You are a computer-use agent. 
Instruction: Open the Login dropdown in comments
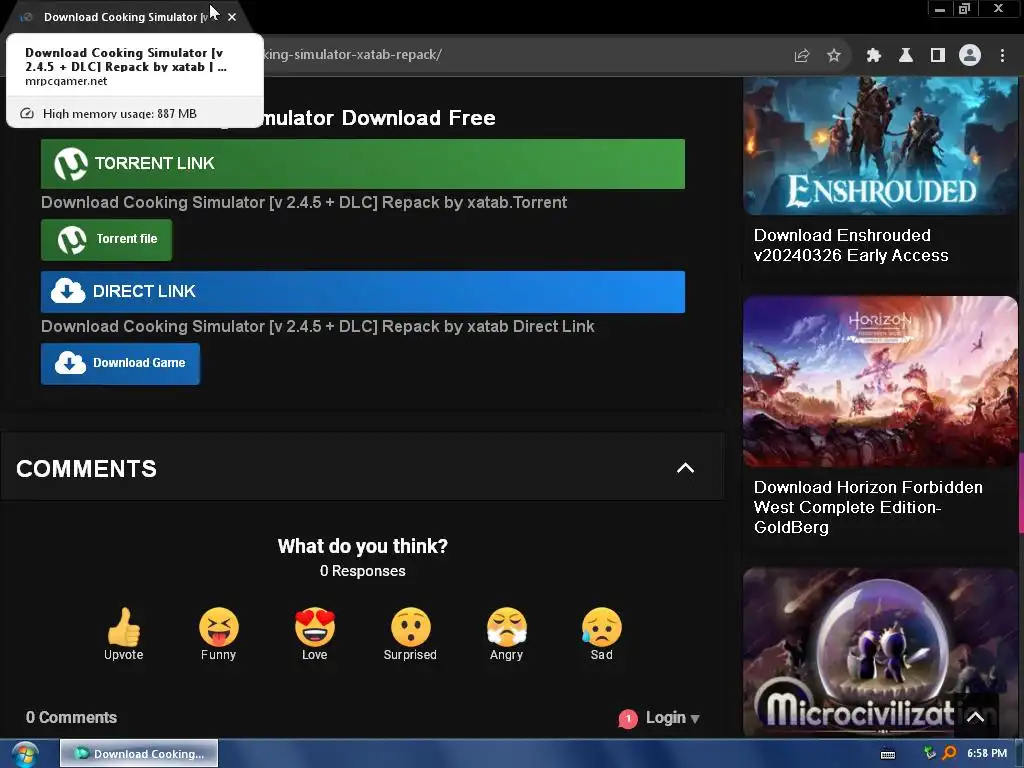(x=672, y=718)
